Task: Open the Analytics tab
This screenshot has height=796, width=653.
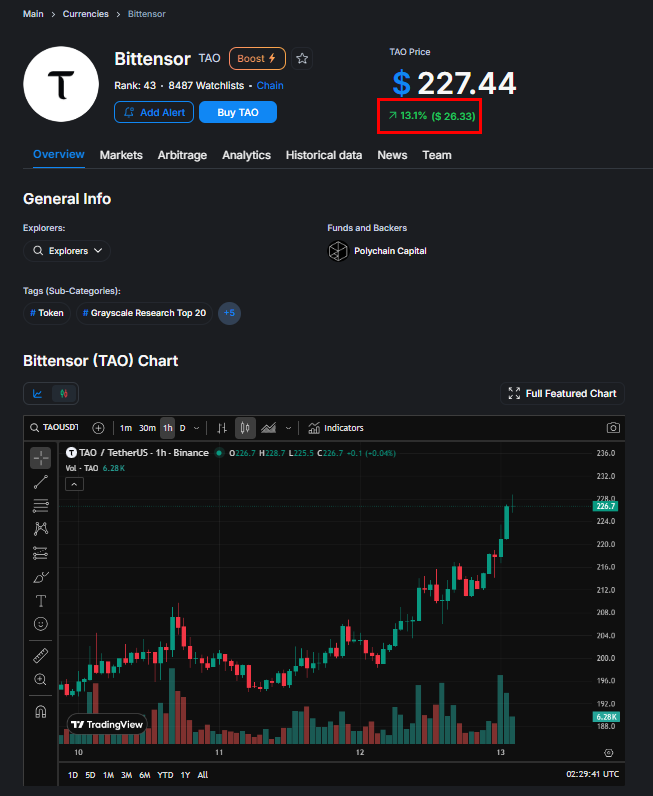Action: point(246,155)
